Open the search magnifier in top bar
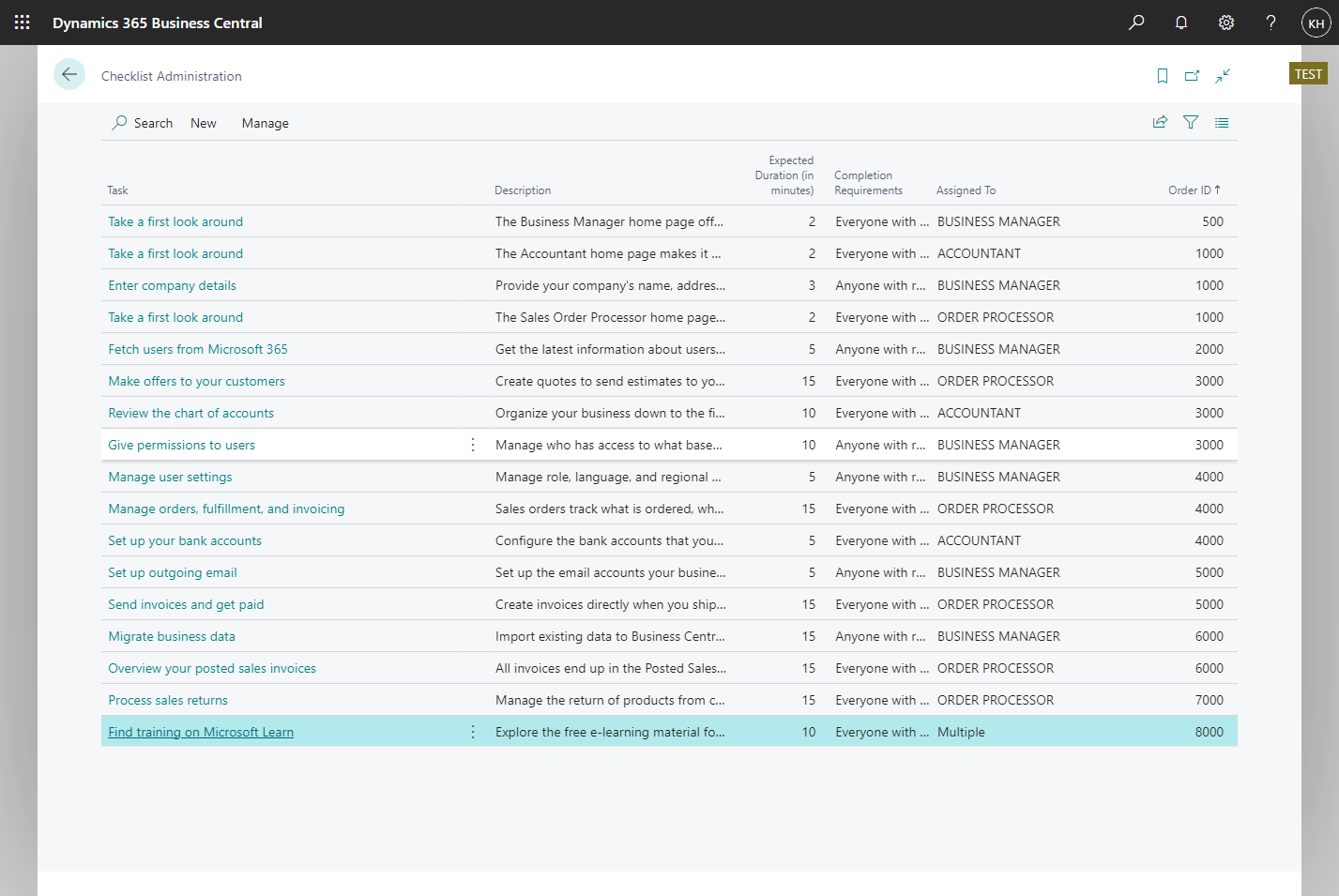The width and height of the screenshot is (1339, 896). tap(1136, 23)
